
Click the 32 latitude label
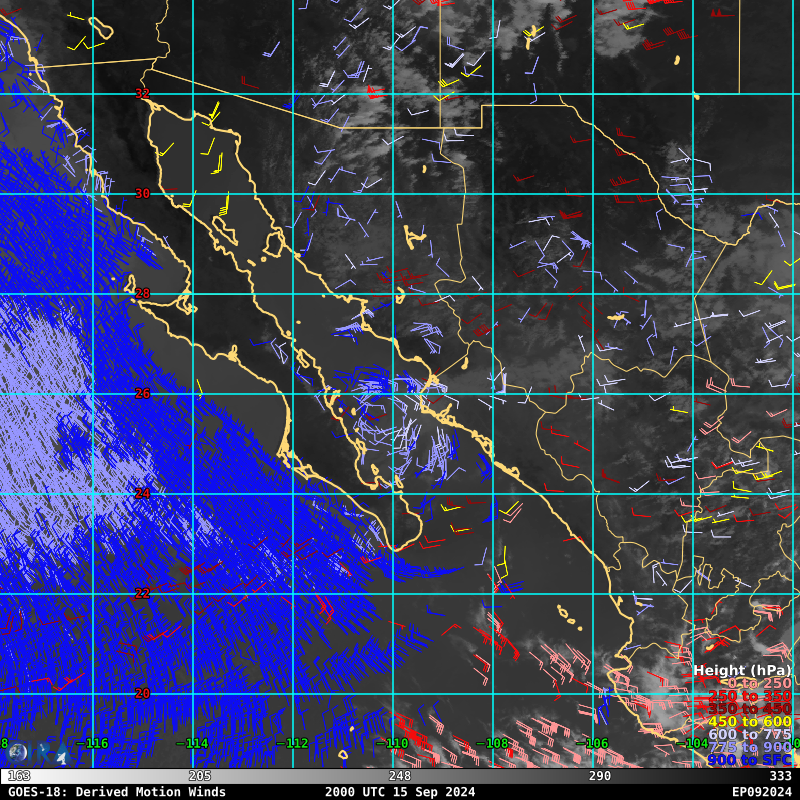(142, 93)
